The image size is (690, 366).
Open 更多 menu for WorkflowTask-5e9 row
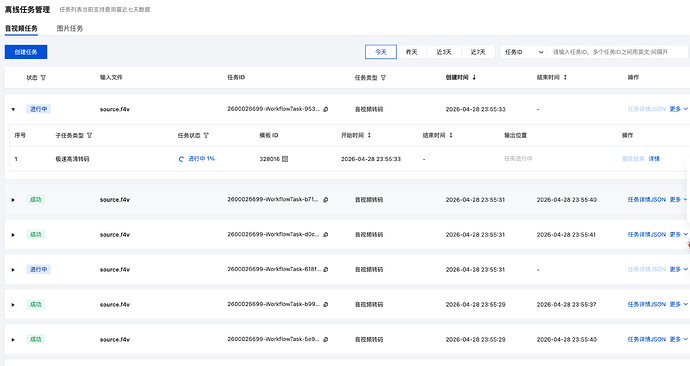tap(678, 339)
